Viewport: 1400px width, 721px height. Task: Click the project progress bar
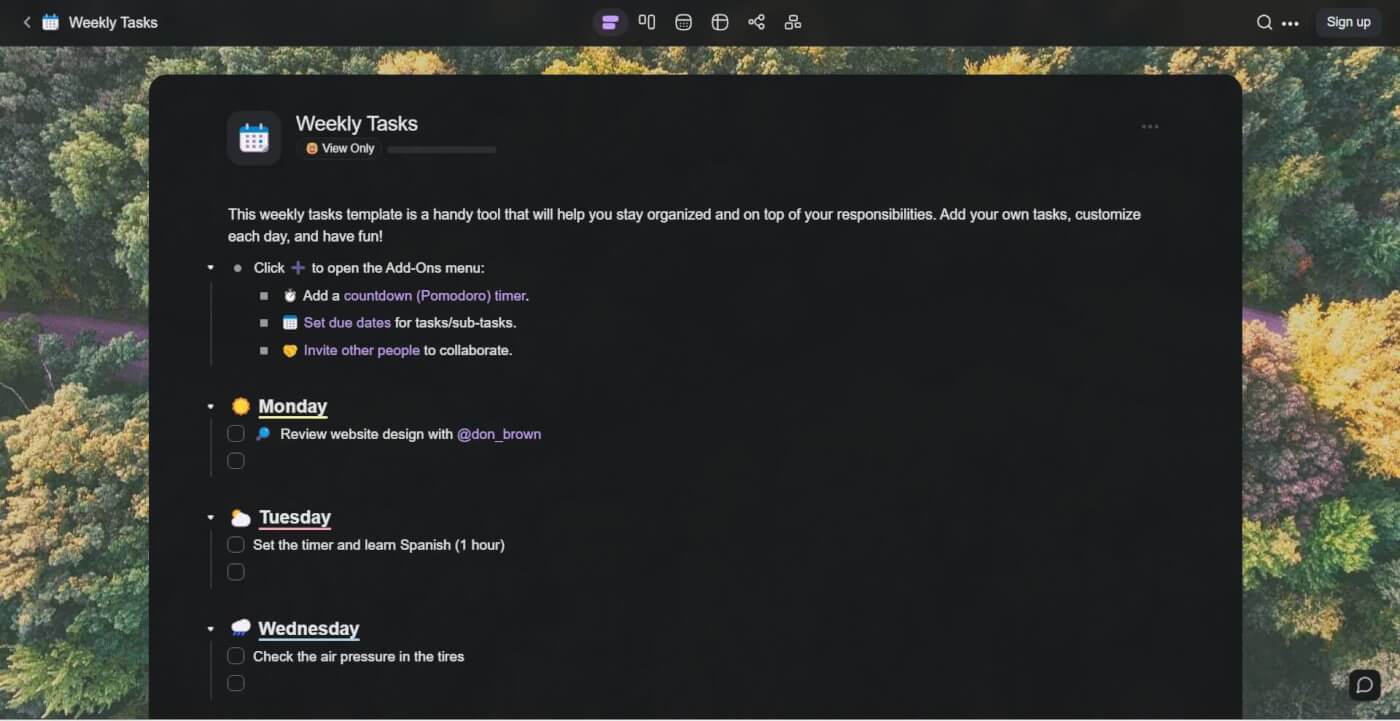click(x=442, y=150)
